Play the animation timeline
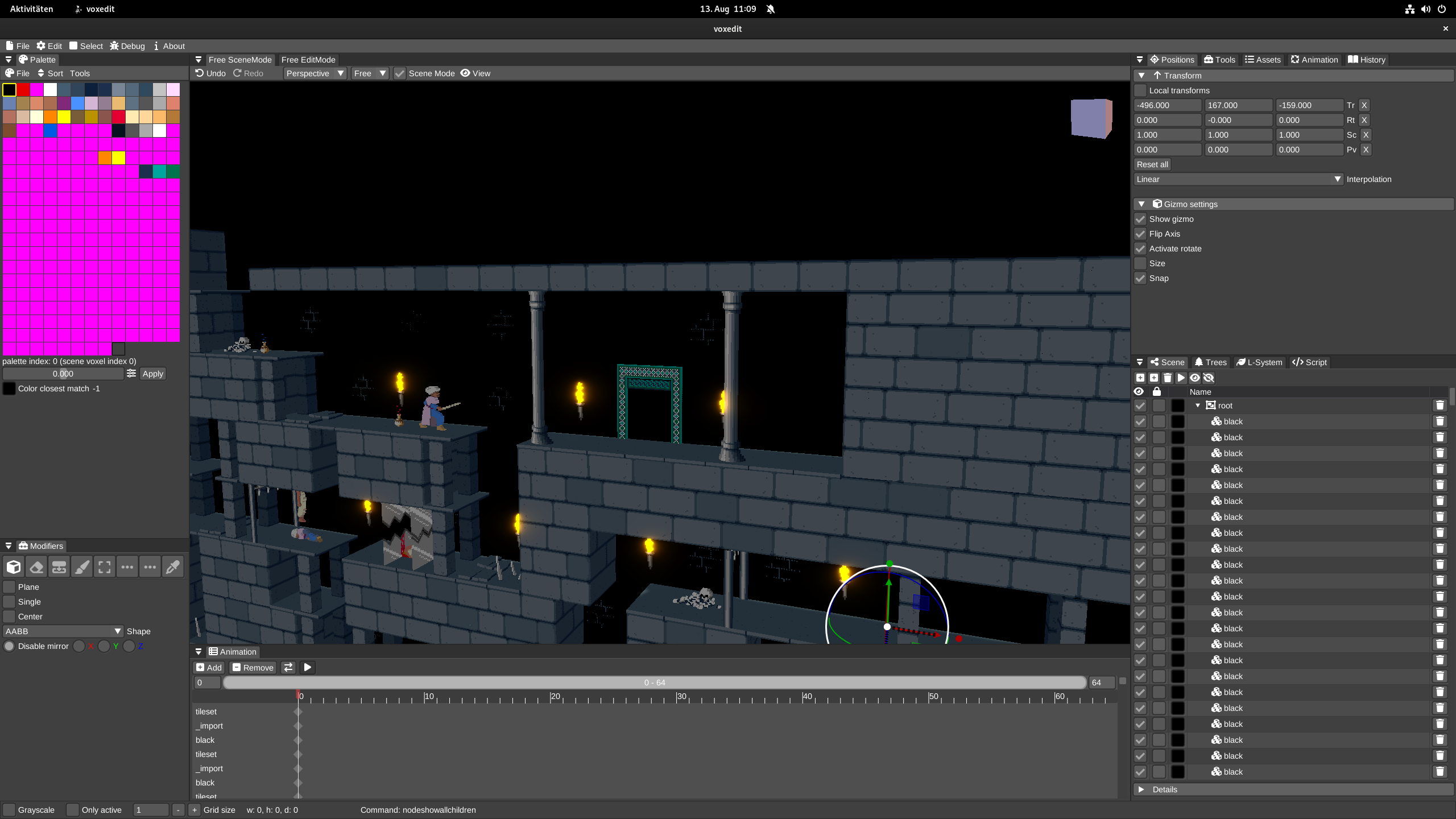The image size is (1456, 819). (x=307, y=667)
